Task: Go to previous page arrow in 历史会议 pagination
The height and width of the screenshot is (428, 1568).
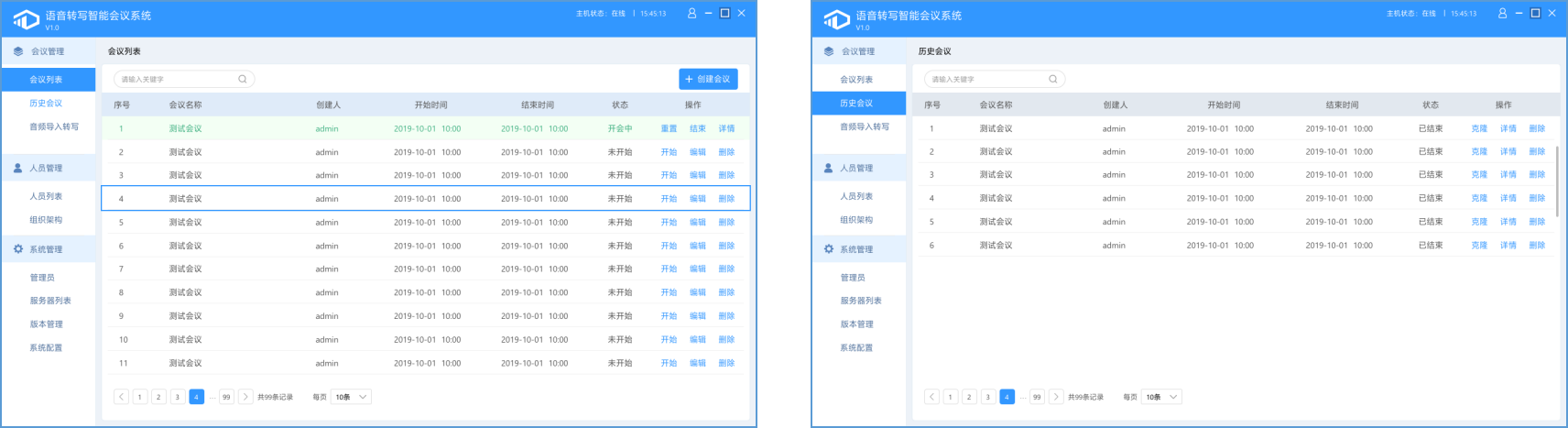Action: click(931, 397)
